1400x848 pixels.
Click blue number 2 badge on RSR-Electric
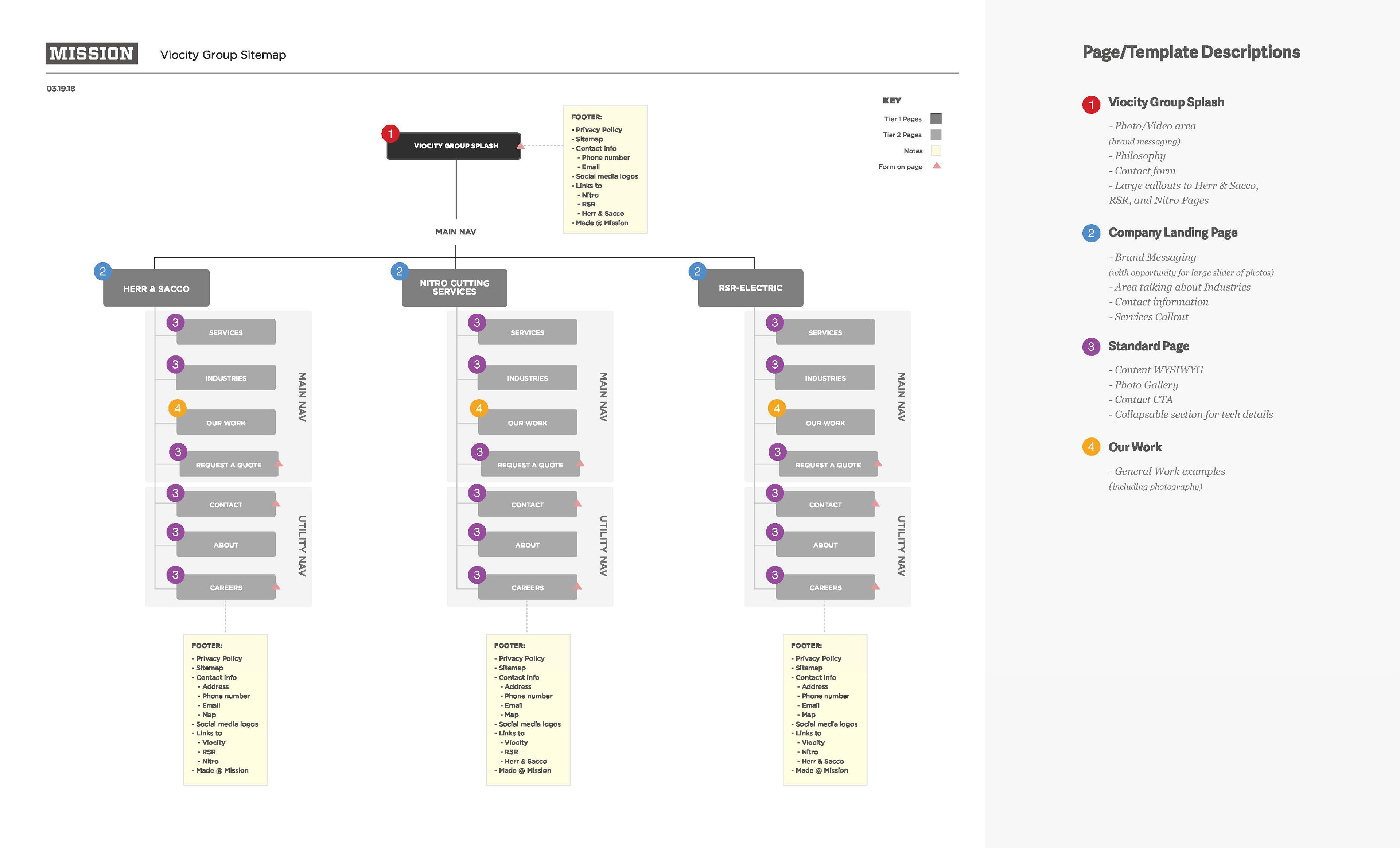coord(697,272)
